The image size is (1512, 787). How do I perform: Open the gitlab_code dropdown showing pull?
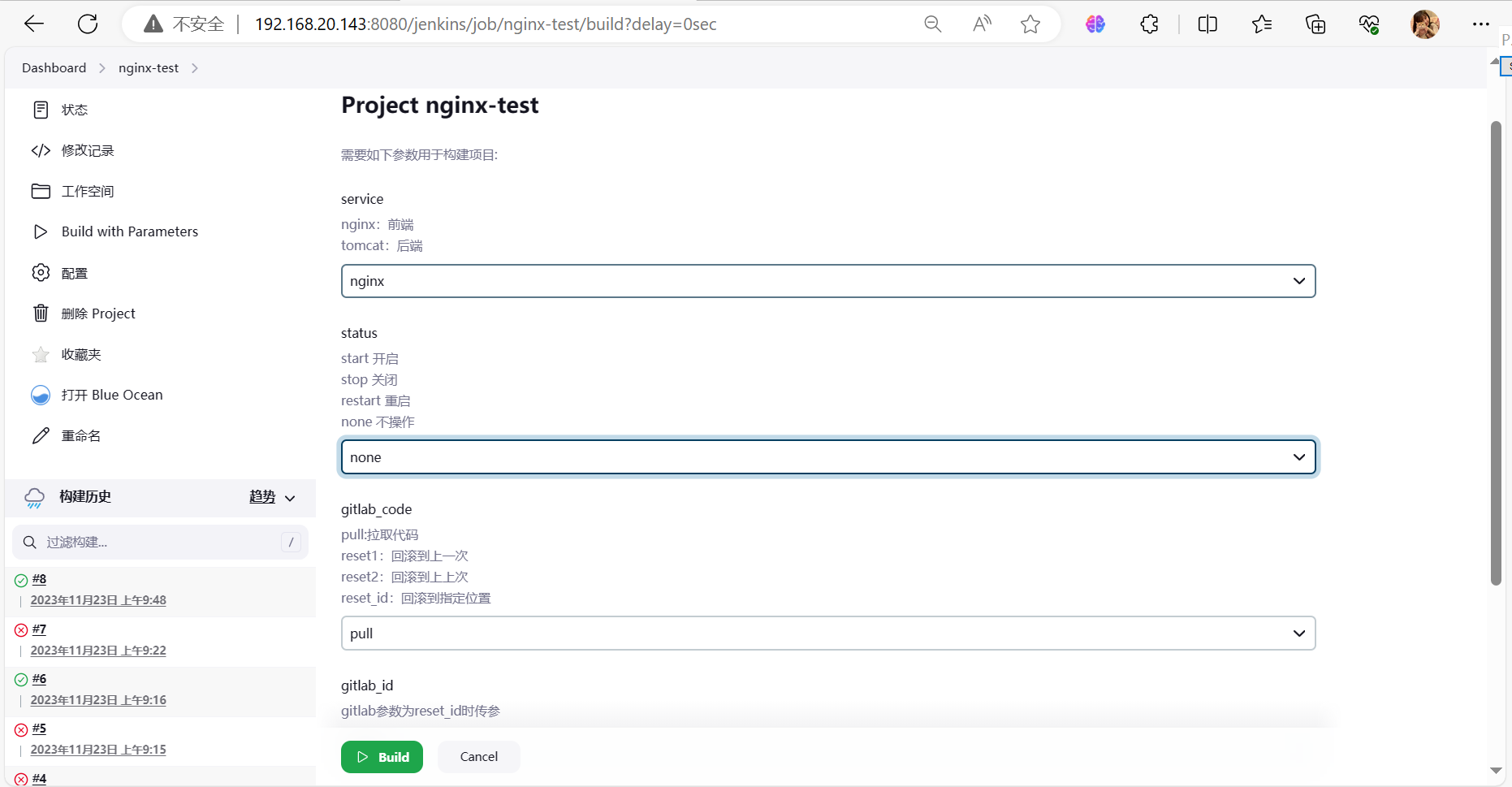coord(828,633)
